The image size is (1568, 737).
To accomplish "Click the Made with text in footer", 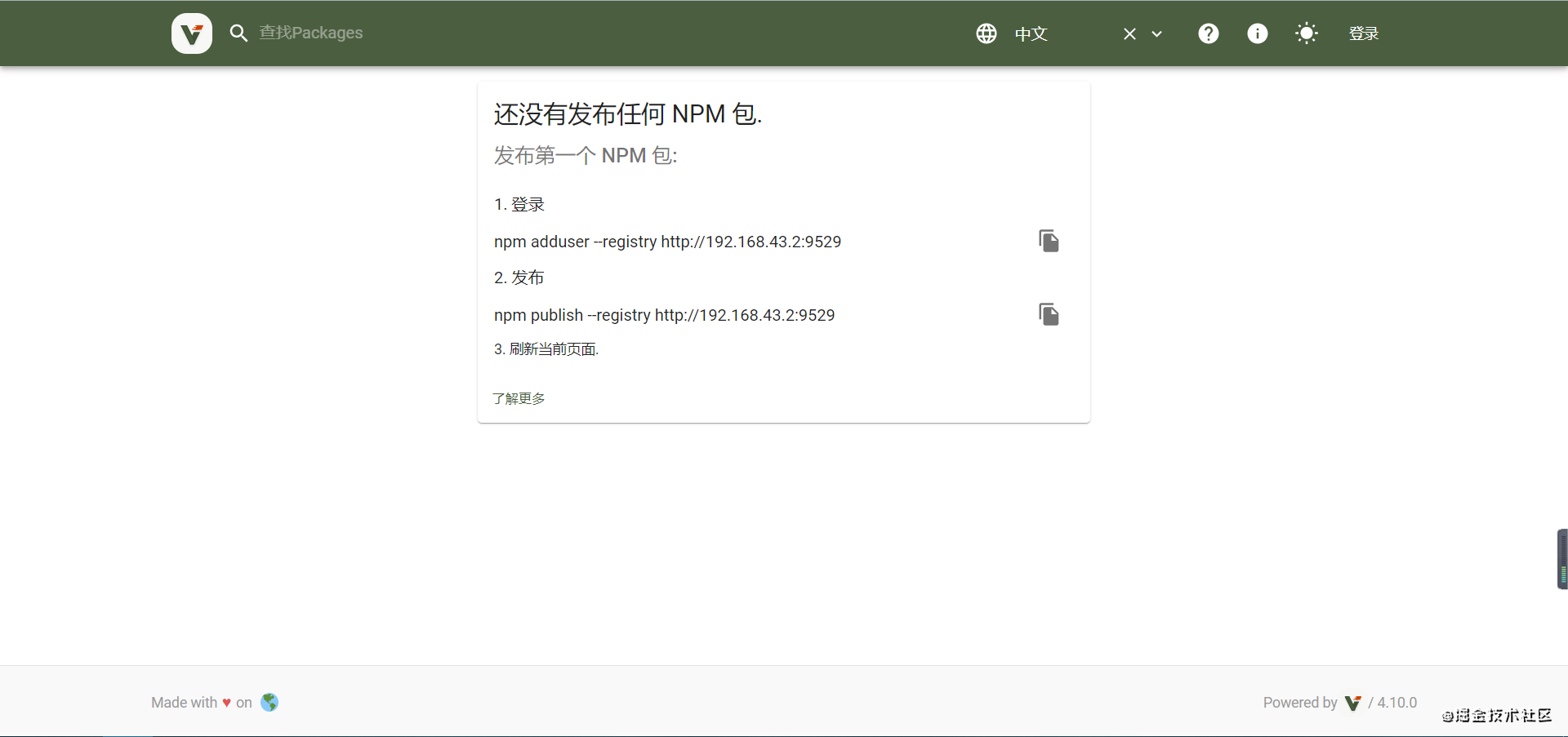I will (x=185, y=703).
